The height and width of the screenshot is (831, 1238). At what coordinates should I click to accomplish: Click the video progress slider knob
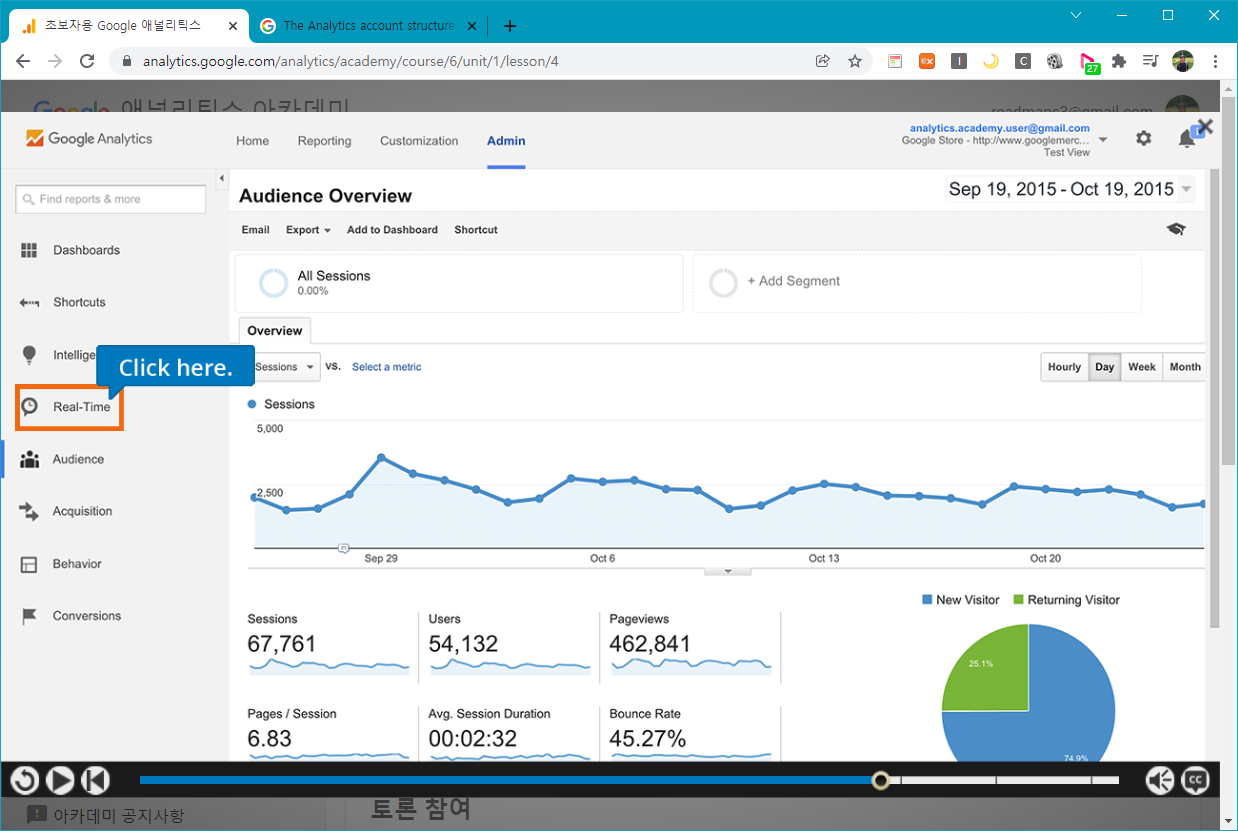pyautogui.click(x=880, y=780)
